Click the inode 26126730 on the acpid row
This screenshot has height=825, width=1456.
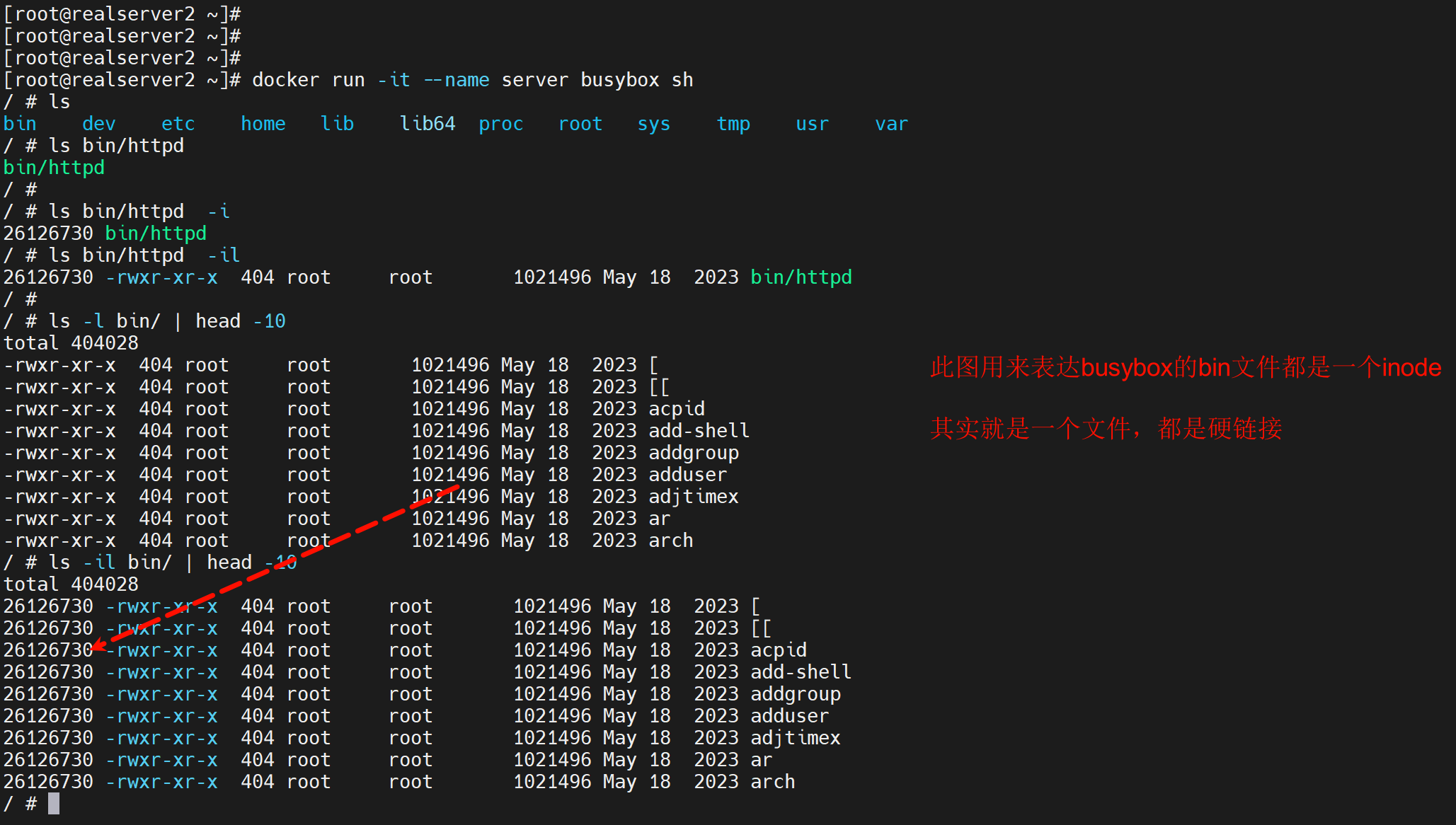click(x=48, y=650)
